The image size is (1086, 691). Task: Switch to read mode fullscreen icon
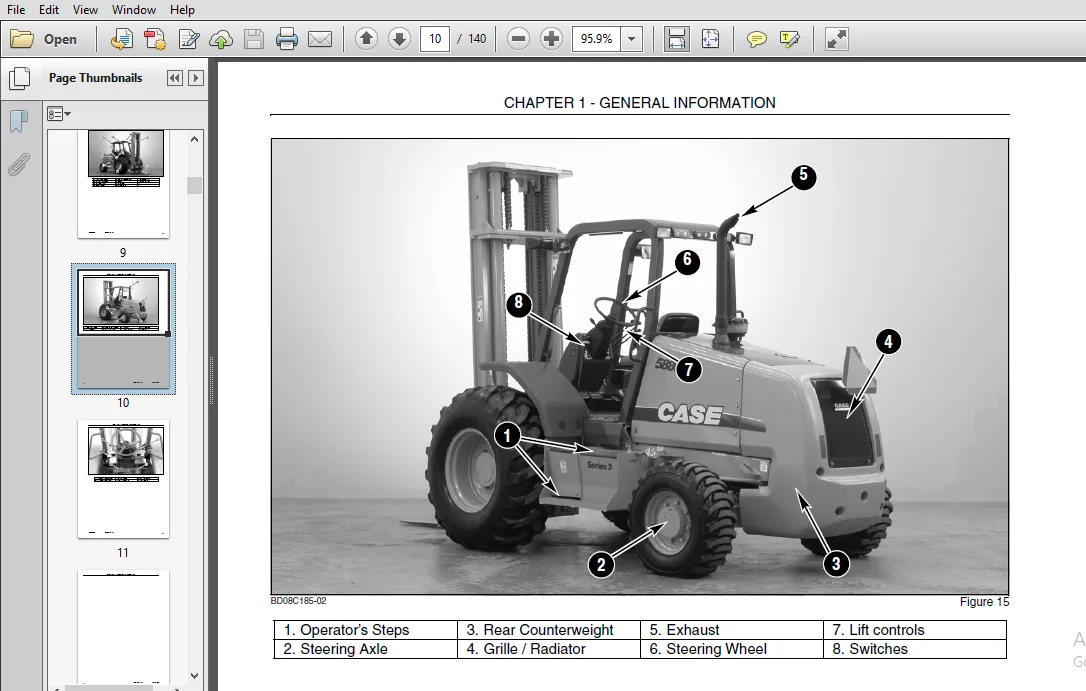837,39
